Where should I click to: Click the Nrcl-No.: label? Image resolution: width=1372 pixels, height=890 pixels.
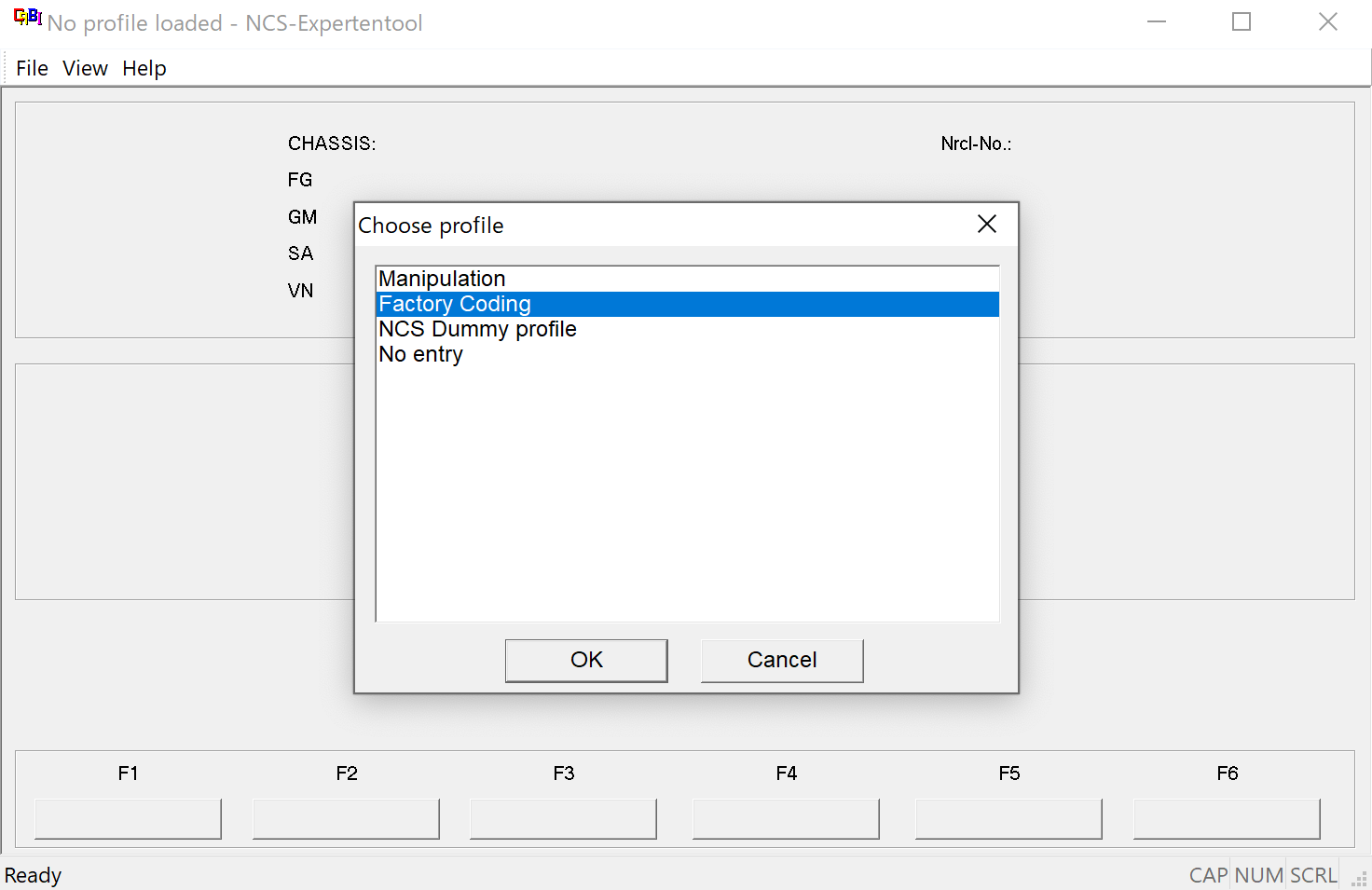coord(976,144)
